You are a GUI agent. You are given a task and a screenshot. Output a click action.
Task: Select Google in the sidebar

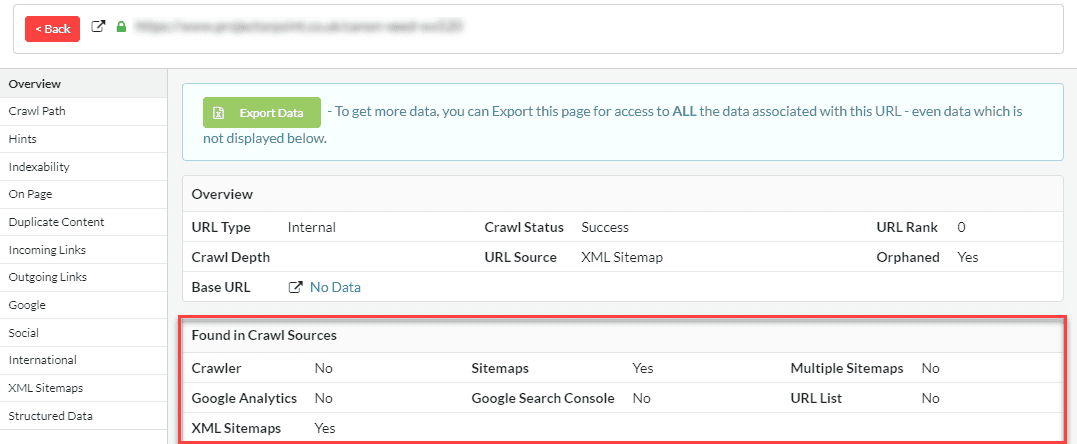[x=84, y=305]
